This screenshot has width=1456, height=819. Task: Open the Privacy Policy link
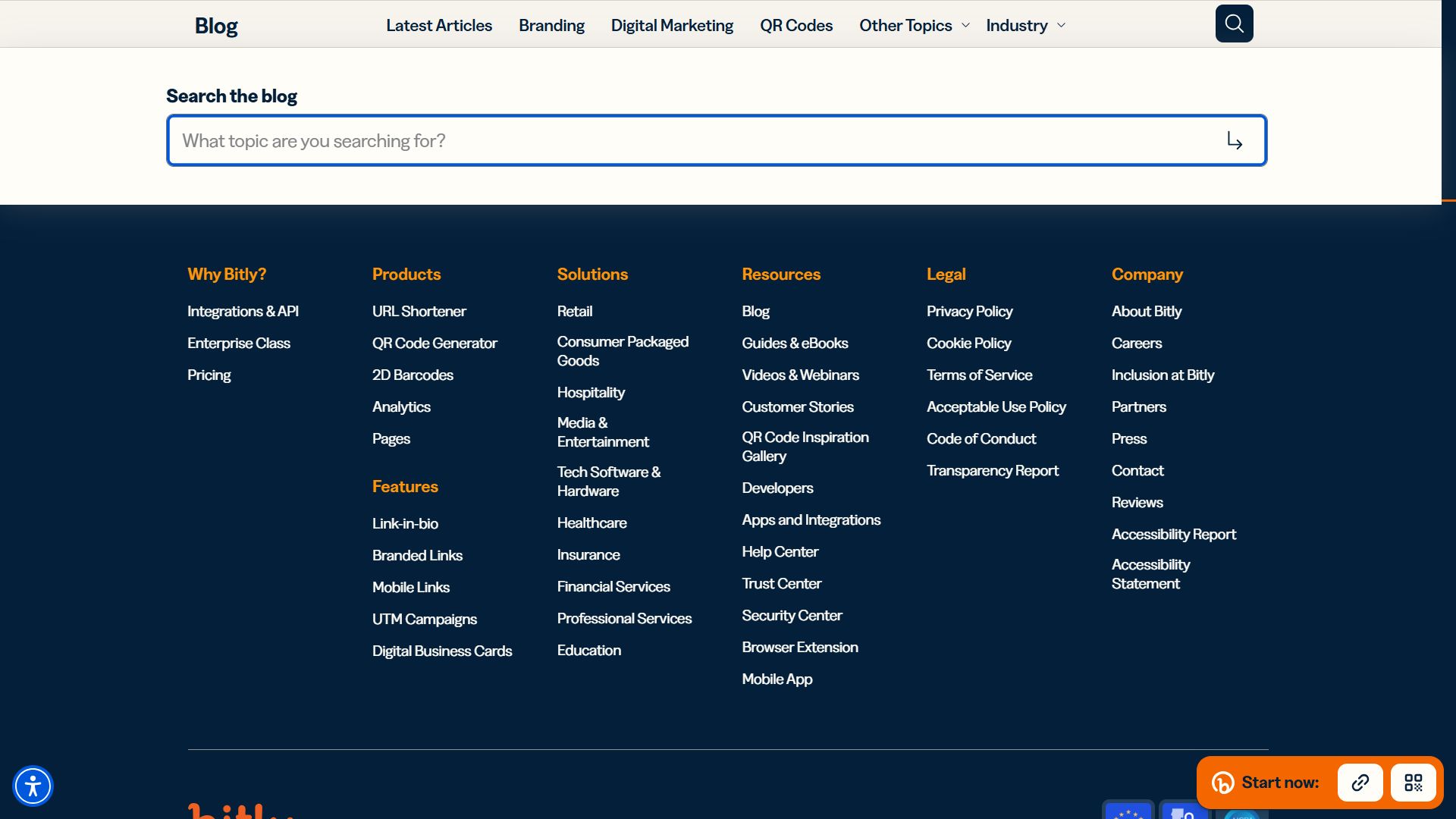[969, 311]
